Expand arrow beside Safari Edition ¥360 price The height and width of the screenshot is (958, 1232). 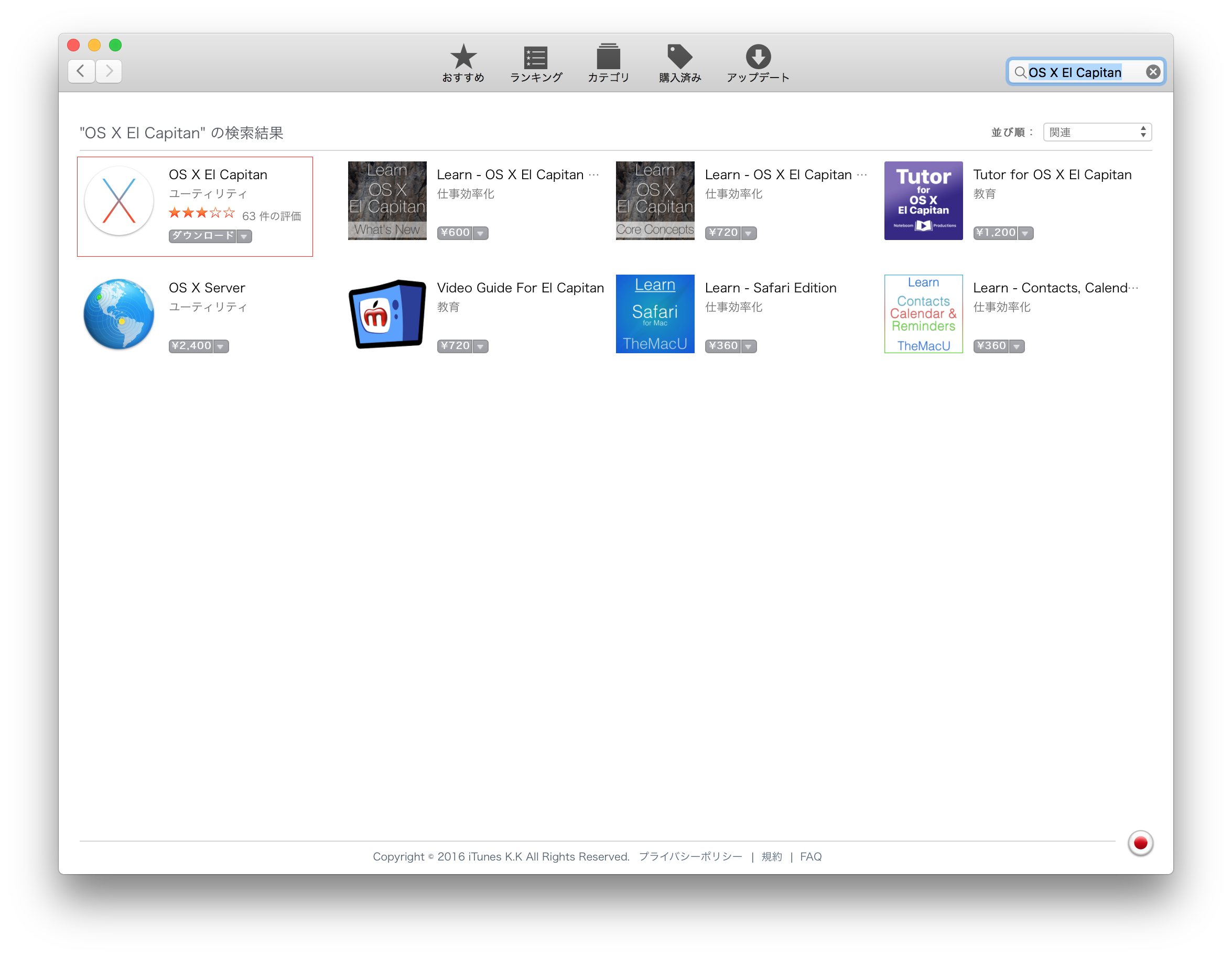pyautogui.click(x=748, y=346)
